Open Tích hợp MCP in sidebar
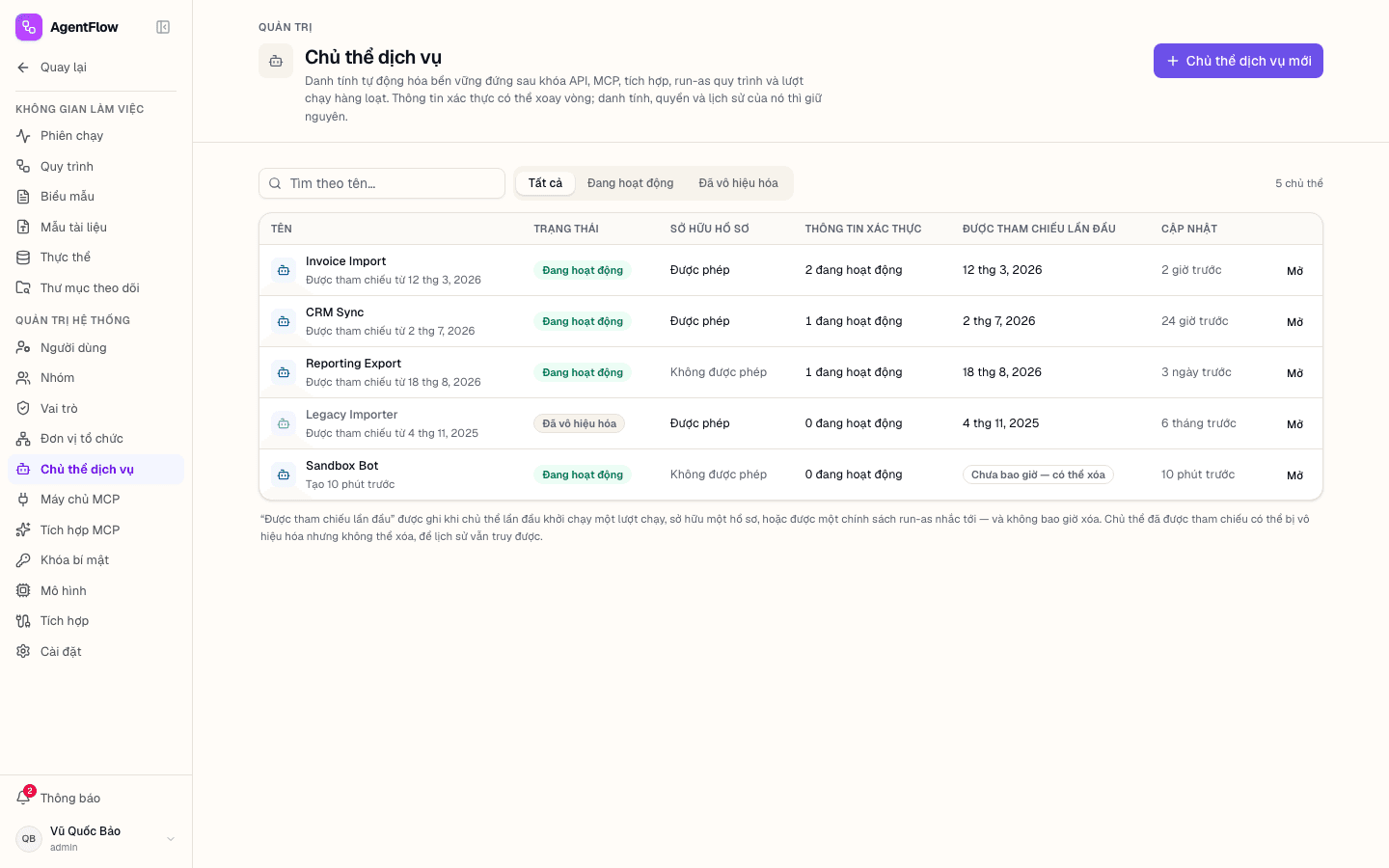Screen dimensions: 1389x868 point(96,530)
